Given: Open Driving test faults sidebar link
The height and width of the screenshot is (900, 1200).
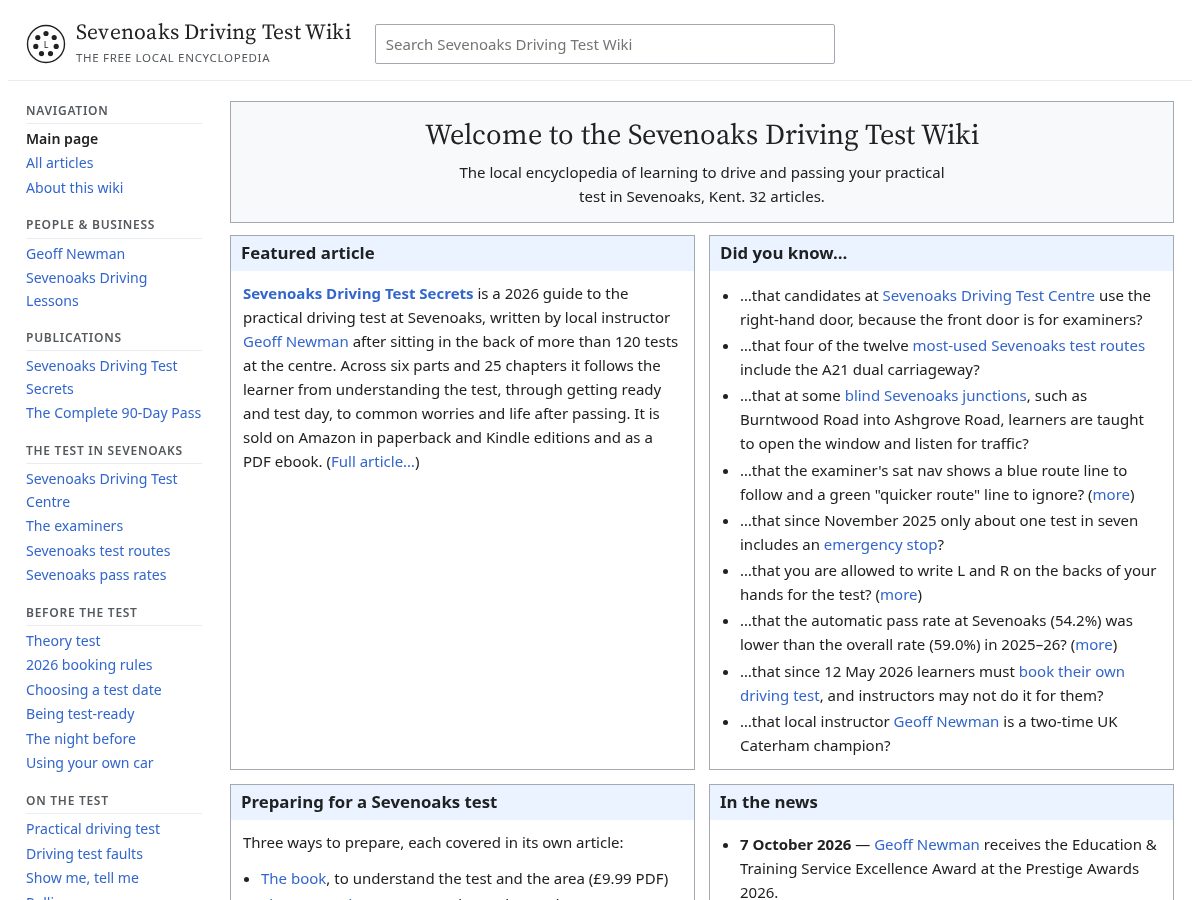Looking at the screenshot, I should 85,854.
